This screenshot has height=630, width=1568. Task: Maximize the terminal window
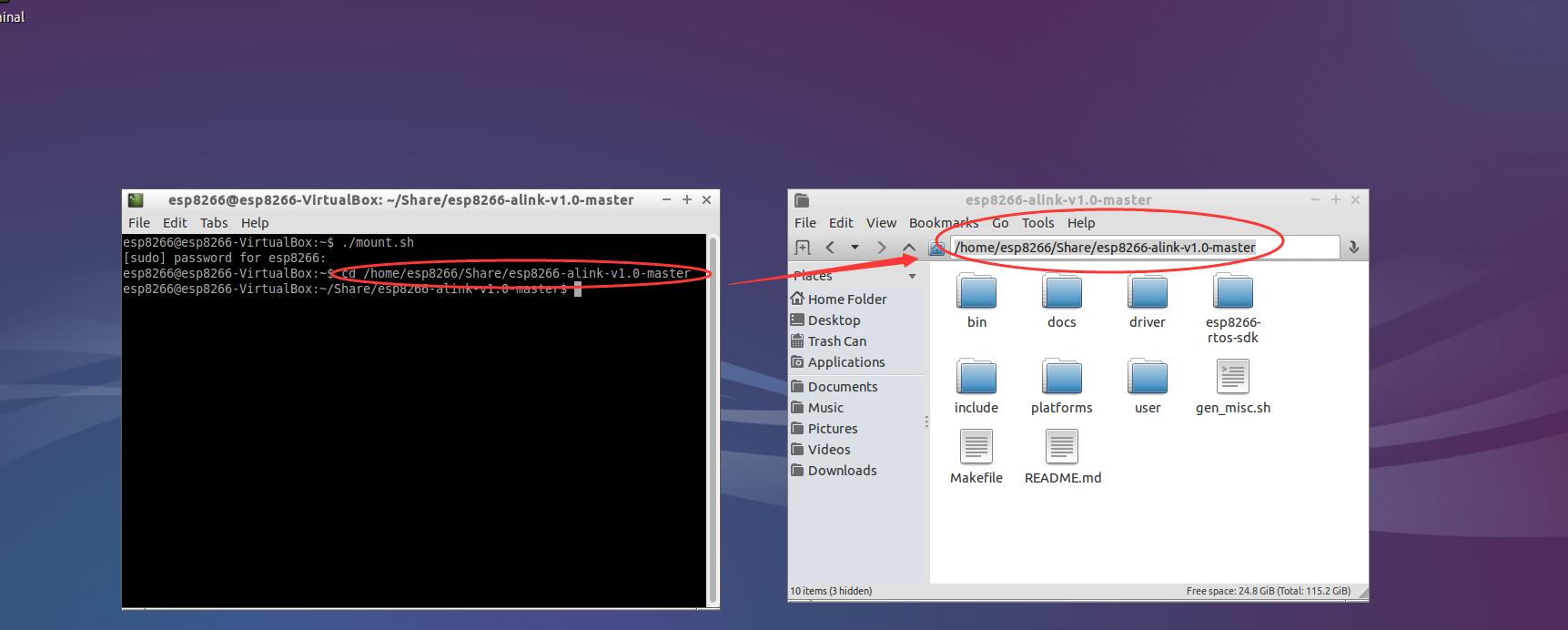click(x=687, y=199)
